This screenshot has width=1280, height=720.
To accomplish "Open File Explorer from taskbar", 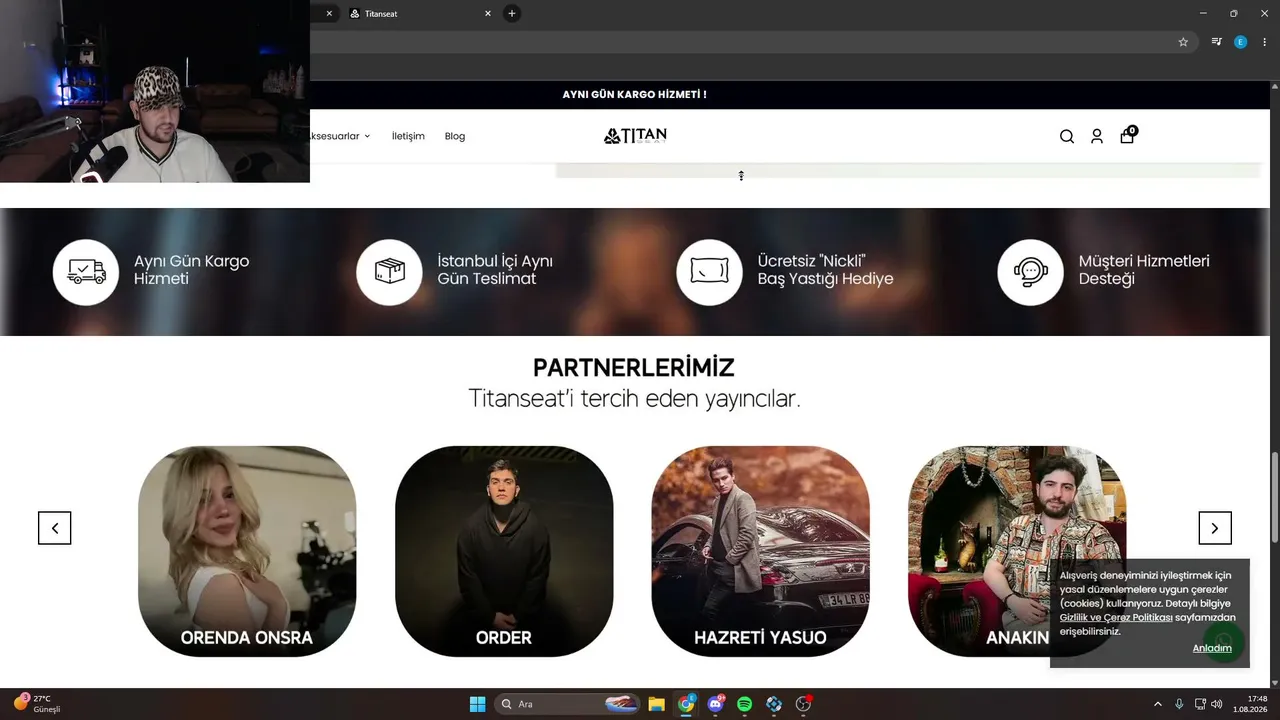I will [657, 704].
